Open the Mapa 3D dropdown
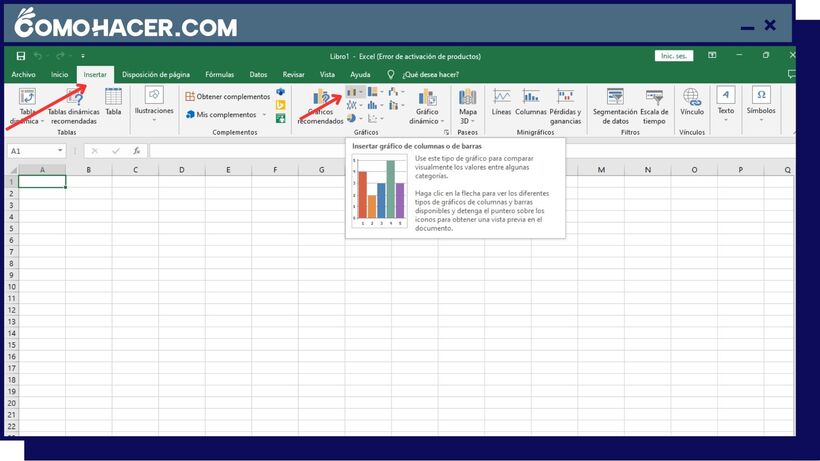The width and height of the screenshot is (820, 461). point(467,120)
